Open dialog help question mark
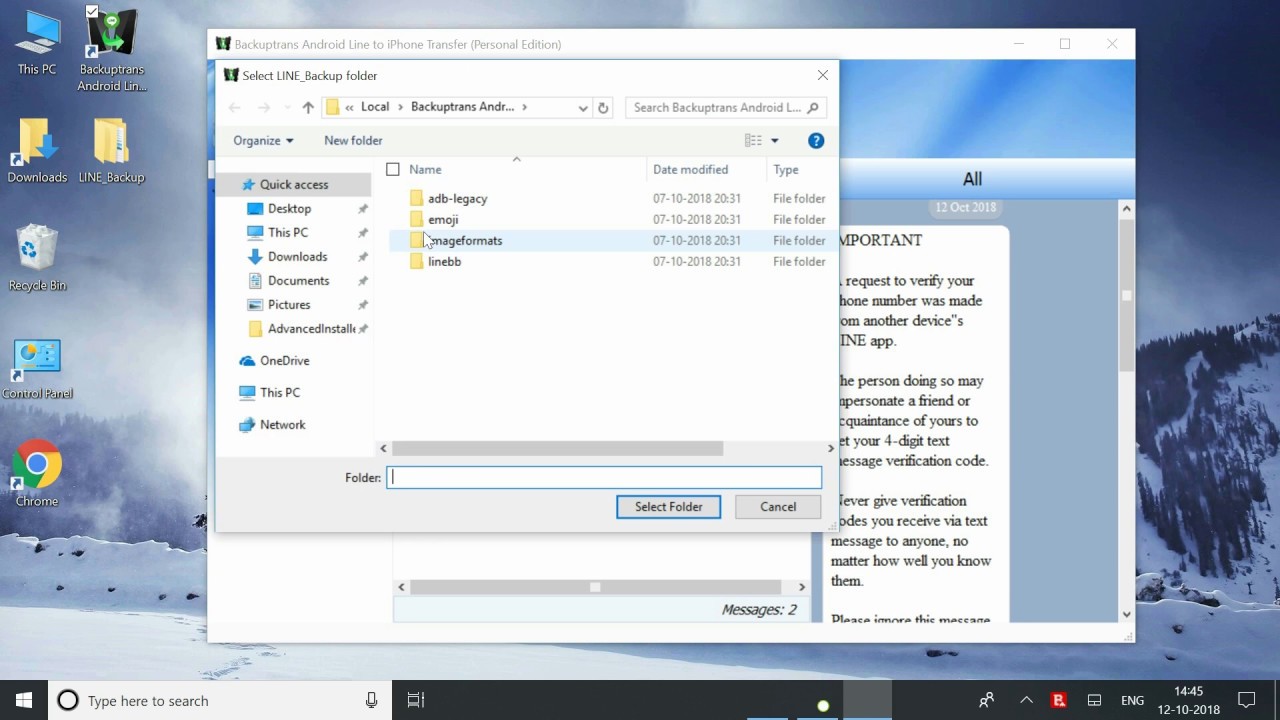This screenshot has width=1280, height=720. point(816,141)
